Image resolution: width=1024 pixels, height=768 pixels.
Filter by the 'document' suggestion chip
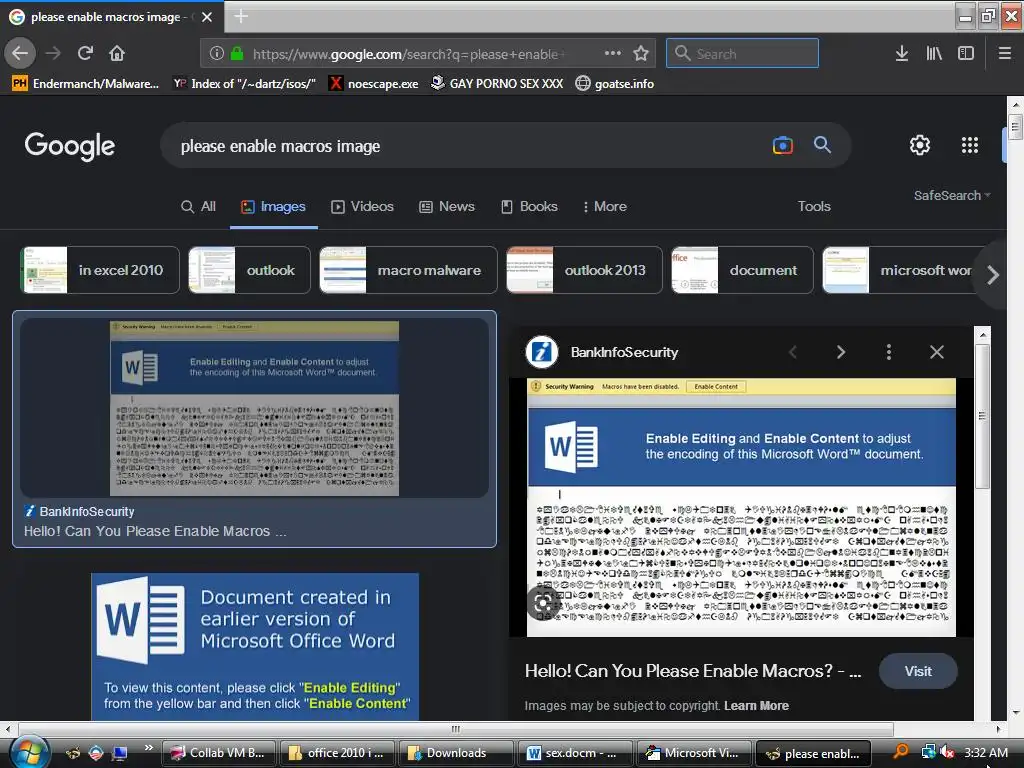coord(743,270)
